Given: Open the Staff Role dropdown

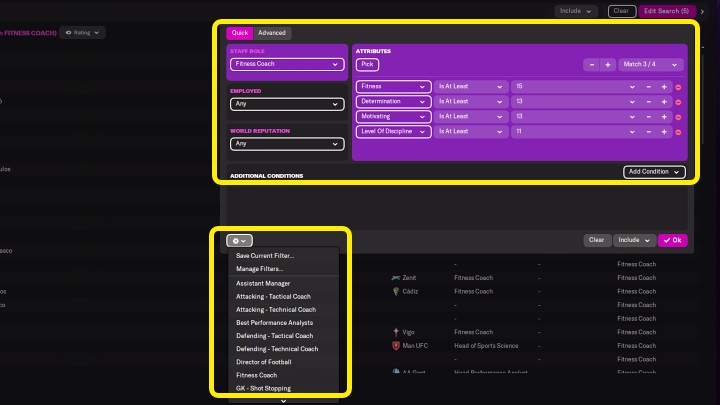Looking at the screenshot, I should 286,64.
